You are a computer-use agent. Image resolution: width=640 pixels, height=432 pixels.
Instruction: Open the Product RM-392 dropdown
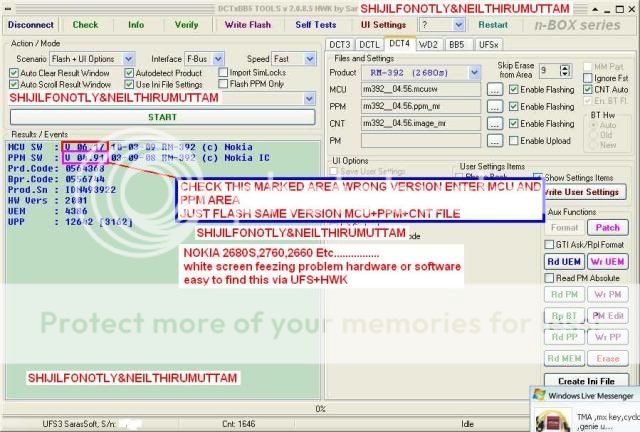click(474, 73)
